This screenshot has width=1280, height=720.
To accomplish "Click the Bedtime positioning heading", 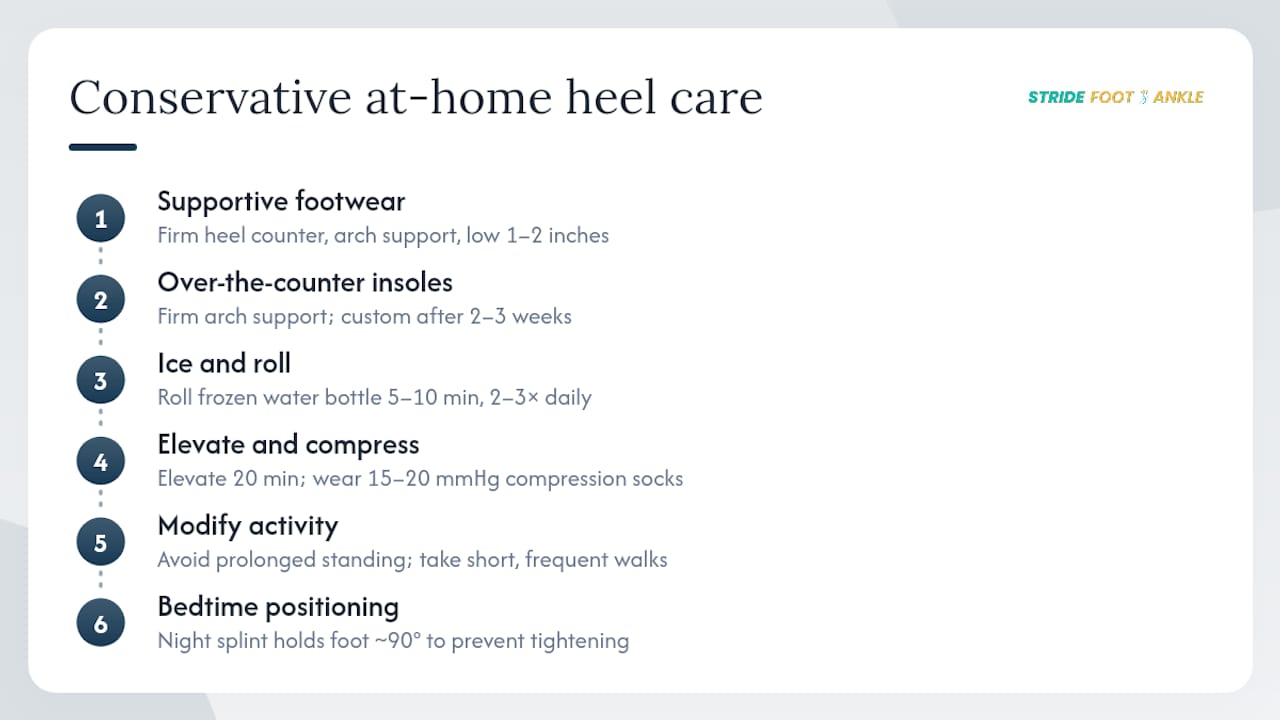I will [x=278, y=606].
